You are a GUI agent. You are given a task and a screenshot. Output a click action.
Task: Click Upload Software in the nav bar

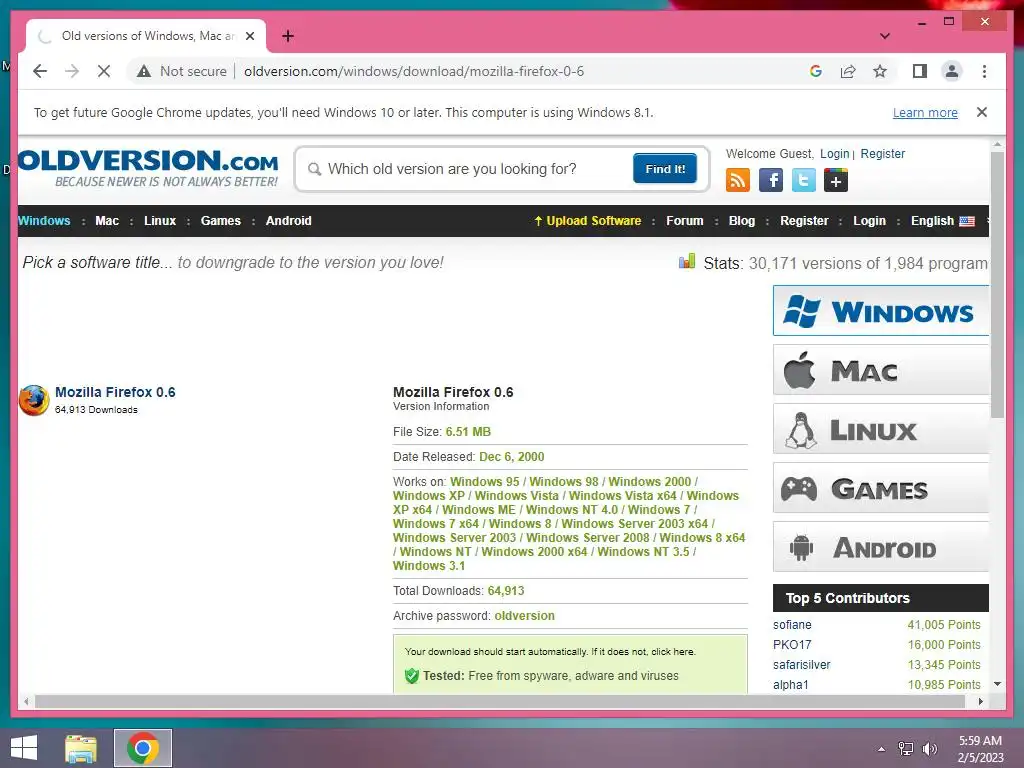coord(588,221)
